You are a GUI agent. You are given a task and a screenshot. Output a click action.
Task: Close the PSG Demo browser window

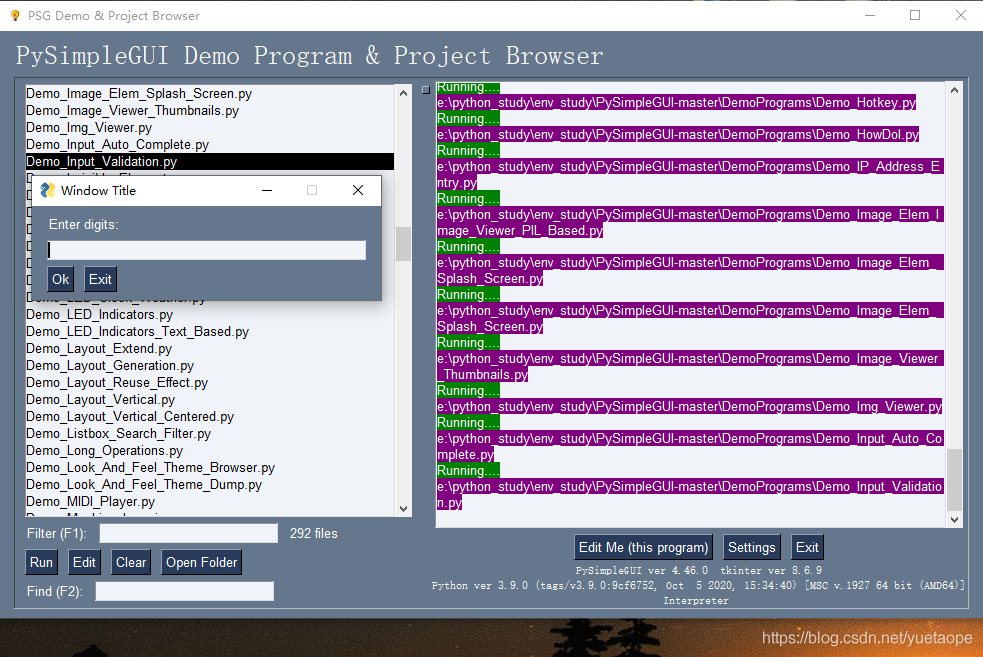[960, 15]
